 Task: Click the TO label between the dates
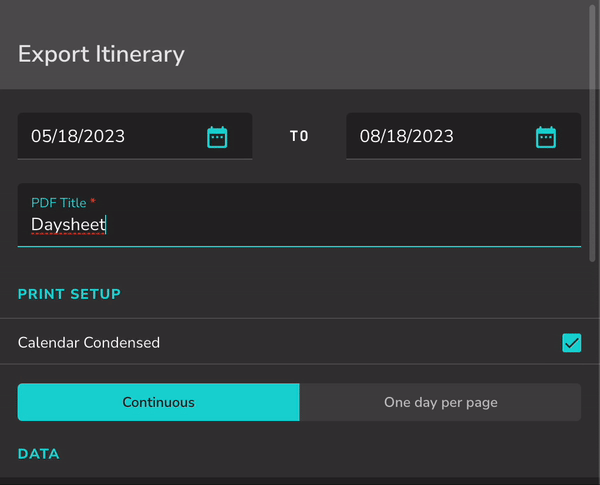click(299, 136)
